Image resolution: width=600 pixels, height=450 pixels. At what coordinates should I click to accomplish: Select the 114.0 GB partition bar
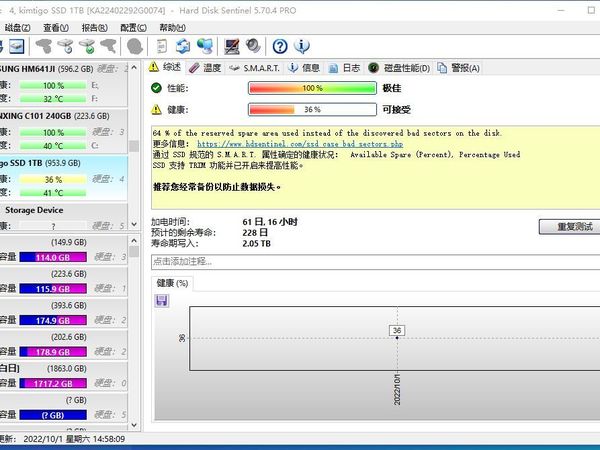pos(53,257)
